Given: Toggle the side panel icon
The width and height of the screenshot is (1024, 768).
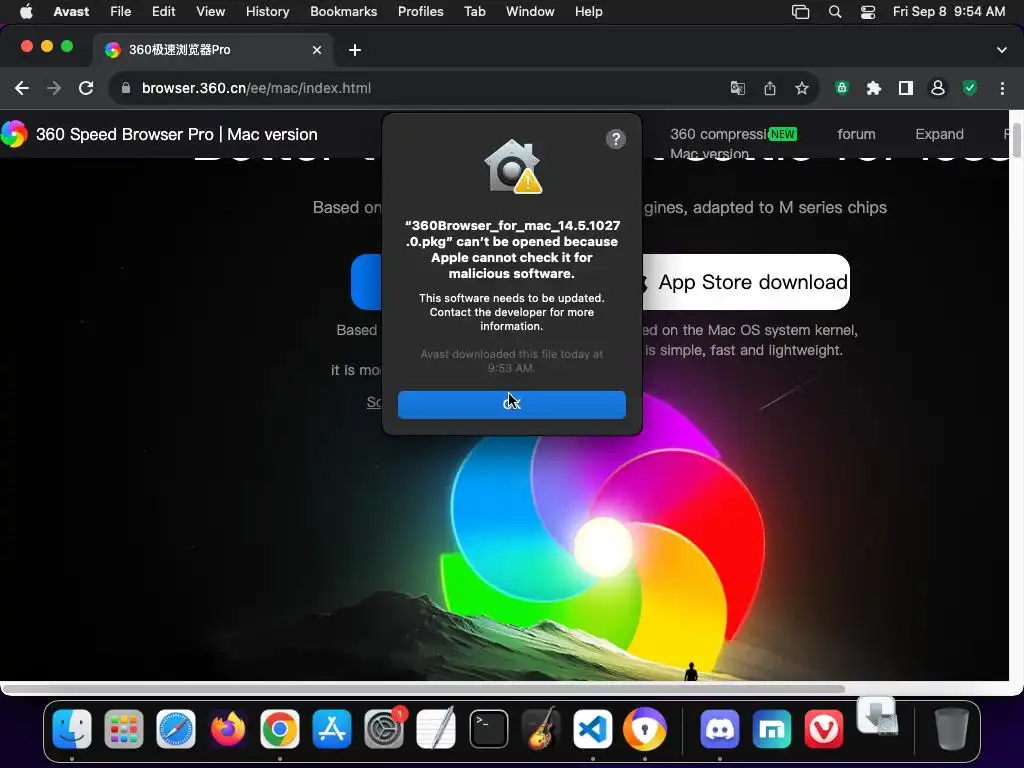Looking at the screenshot, I should pyautogui.click(x=906, y=88).
